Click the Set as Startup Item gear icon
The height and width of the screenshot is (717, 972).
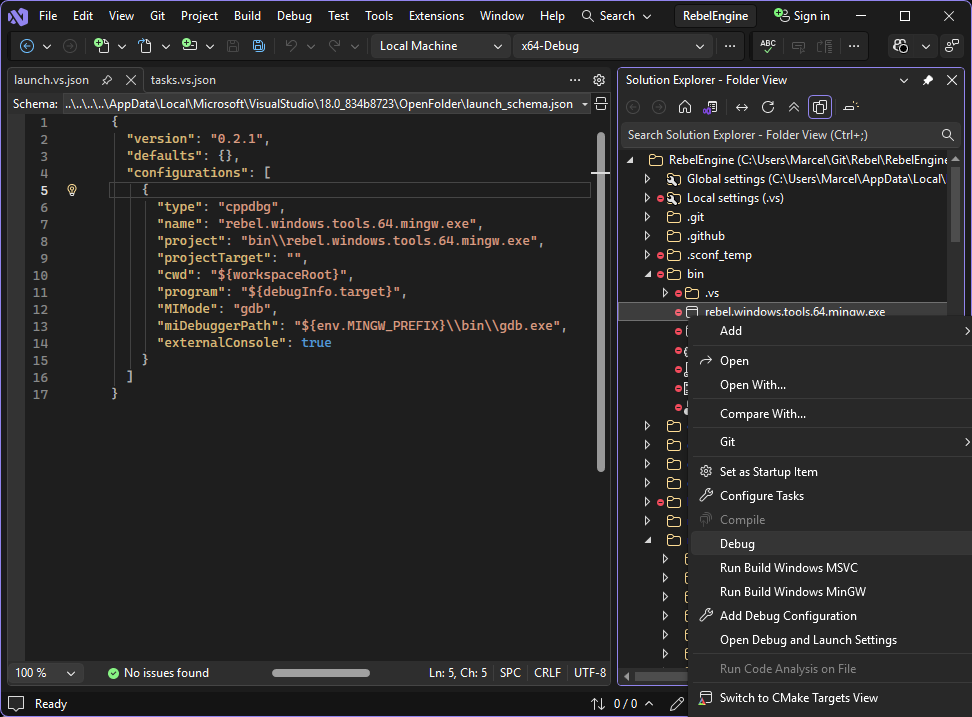(x=705, y=471)
